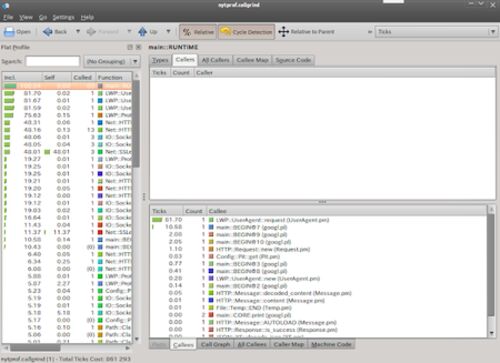Image resolution: width=500 pixels, height=363 pixels.
Task: Select the callee LWP::UserAgent::new
Action: 318,279
